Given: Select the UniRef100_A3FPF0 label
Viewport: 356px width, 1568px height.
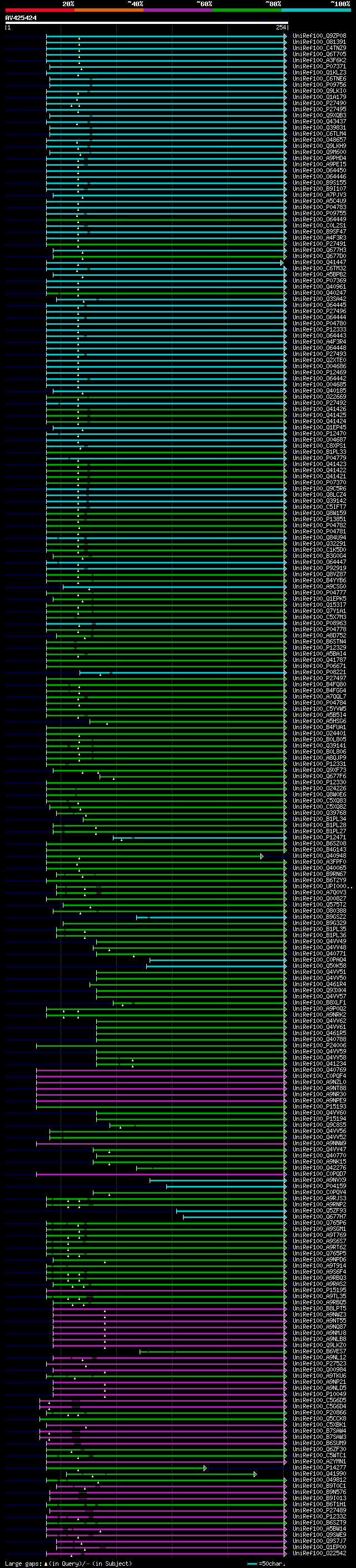Looking at the screenshot, I should tap(319, 862).
